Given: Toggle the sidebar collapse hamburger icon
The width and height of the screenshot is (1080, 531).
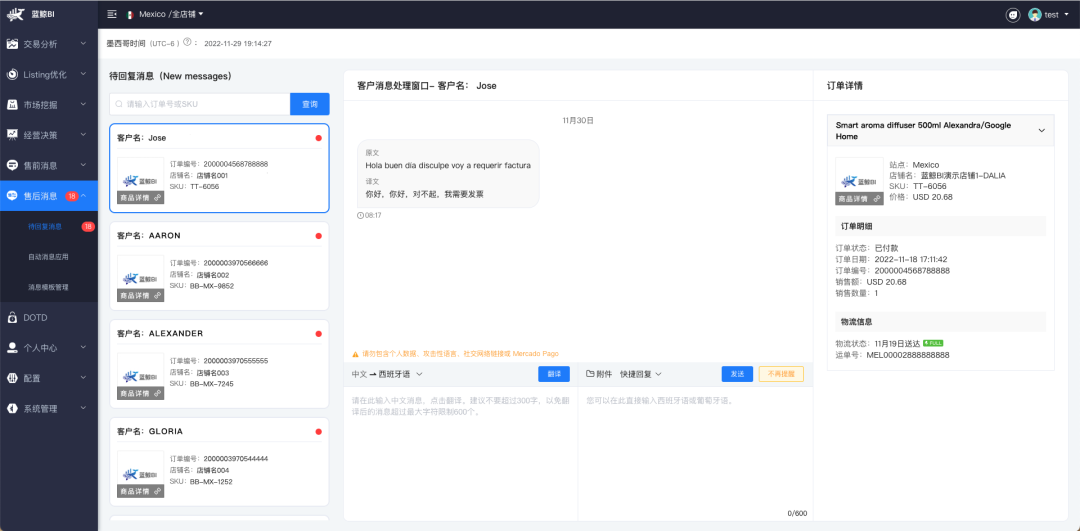Looking at the screenshot, I should coord(112,14).
